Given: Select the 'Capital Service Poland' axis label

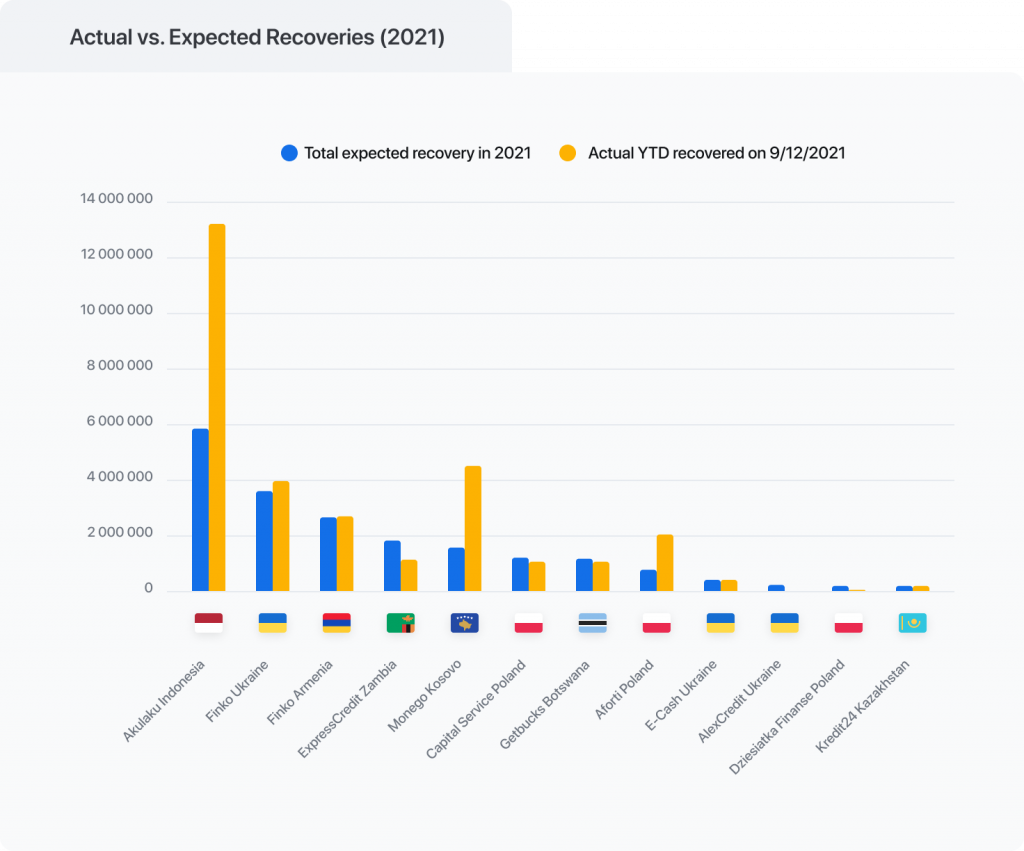Looking at the screenshot, I should pyautogui.click(x=475, y=709).
